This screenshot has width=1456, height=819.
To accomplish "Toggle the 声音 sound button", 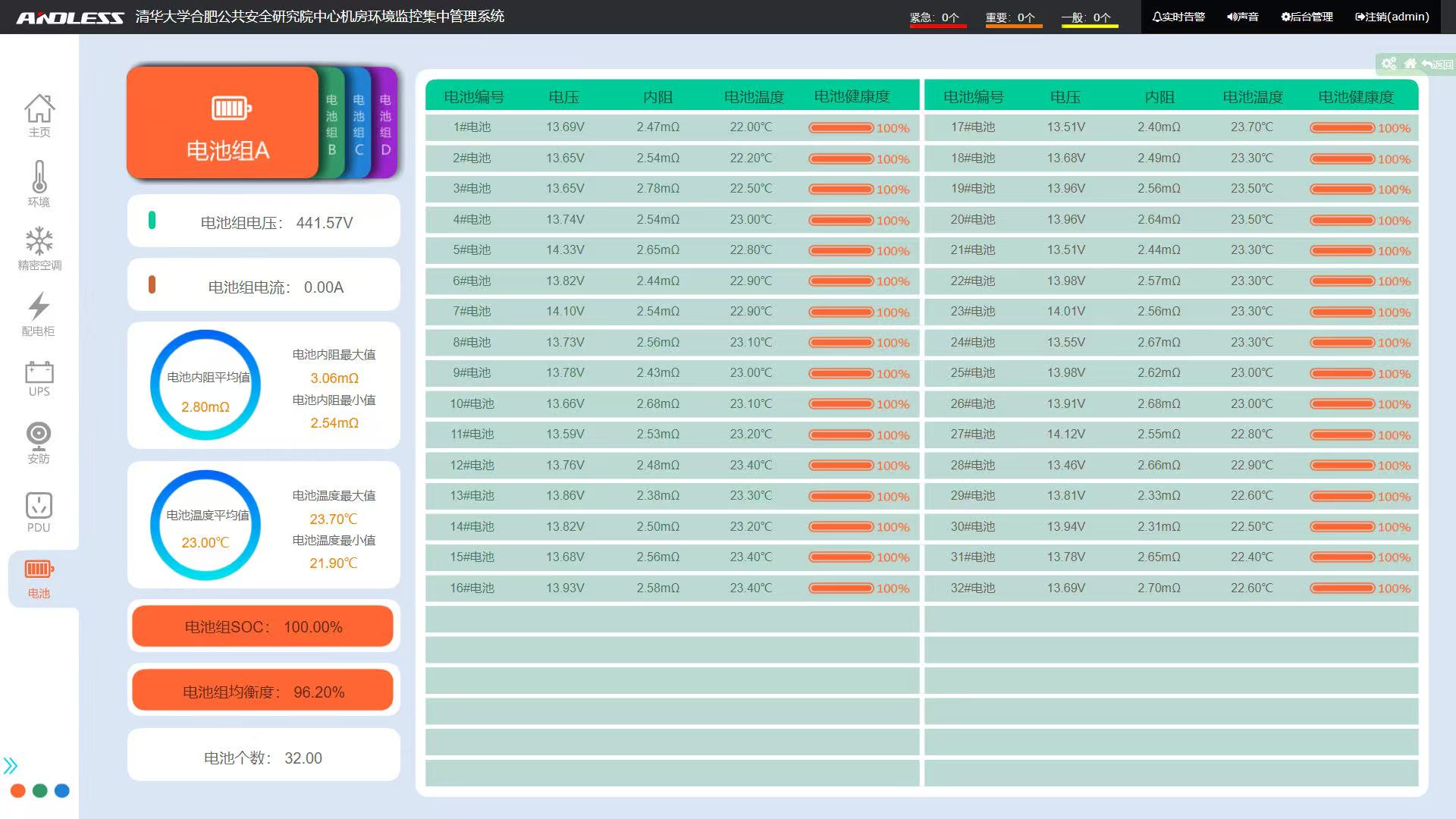I will 1242,17.
